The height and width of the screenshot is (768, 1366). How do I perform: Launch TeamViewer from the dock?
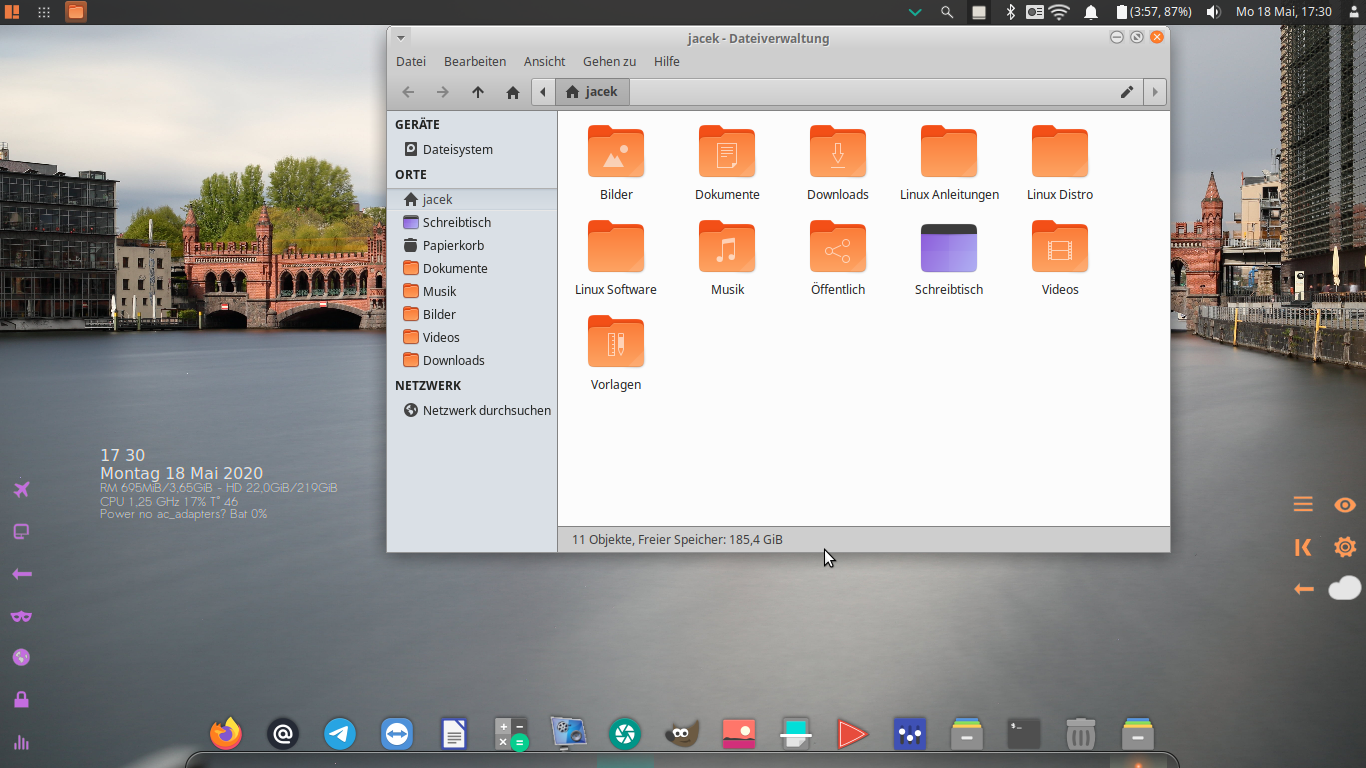pyautogui.click(x=397, y=734)
